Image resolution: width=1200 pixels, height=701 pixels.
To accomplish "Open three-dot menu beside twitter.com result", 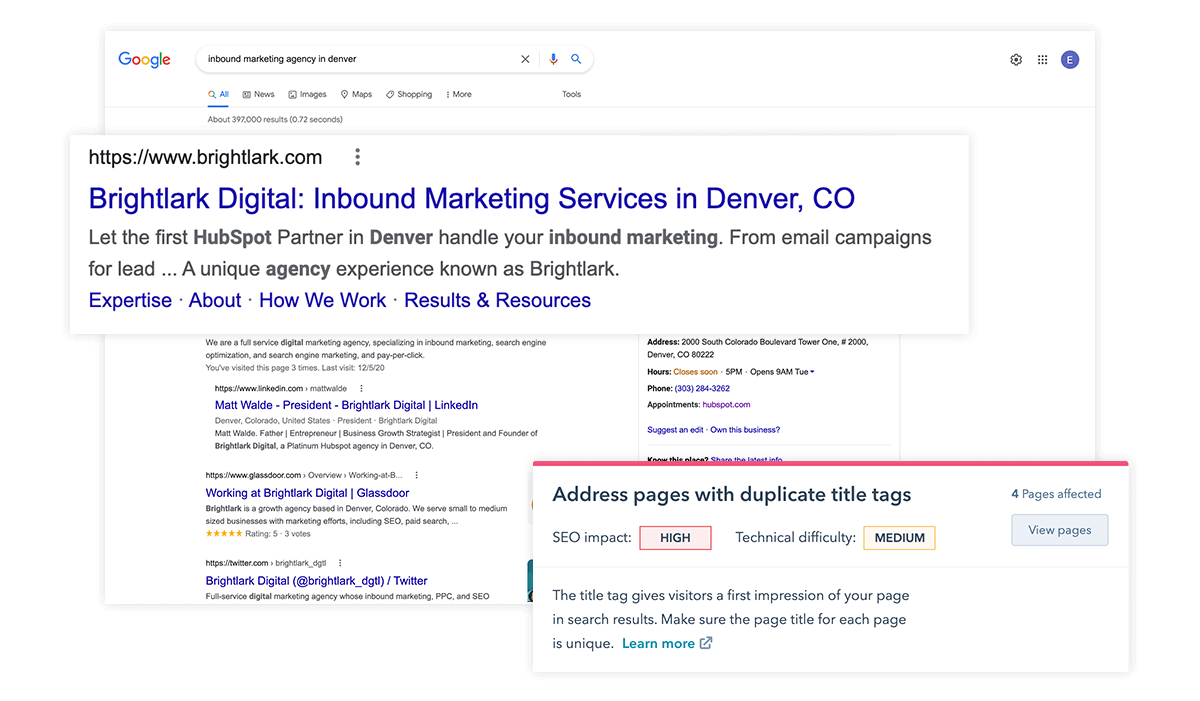I will (x=340, y=563).
